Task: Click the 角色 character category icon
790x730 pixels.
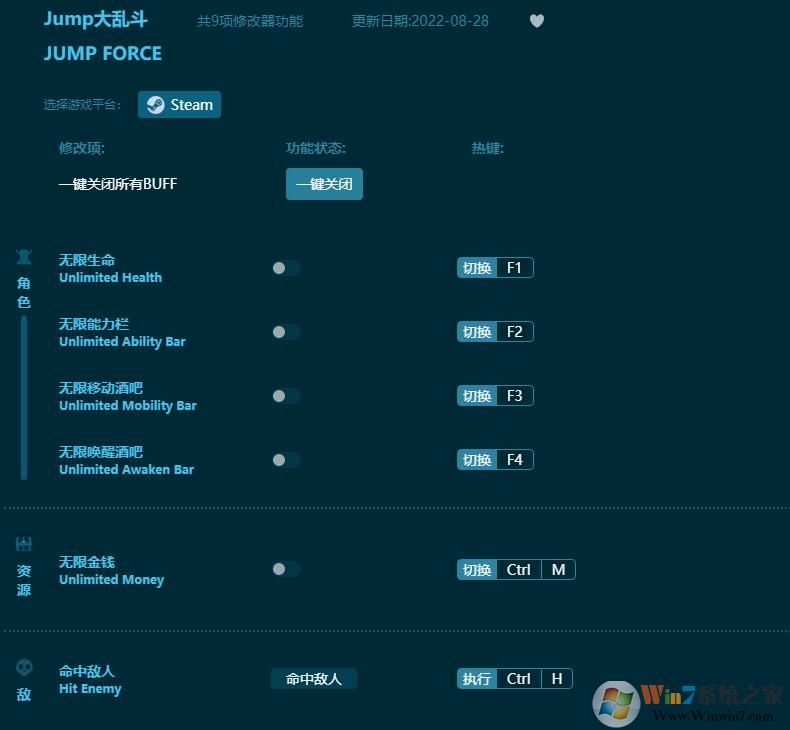Action: tap(24, 257)
